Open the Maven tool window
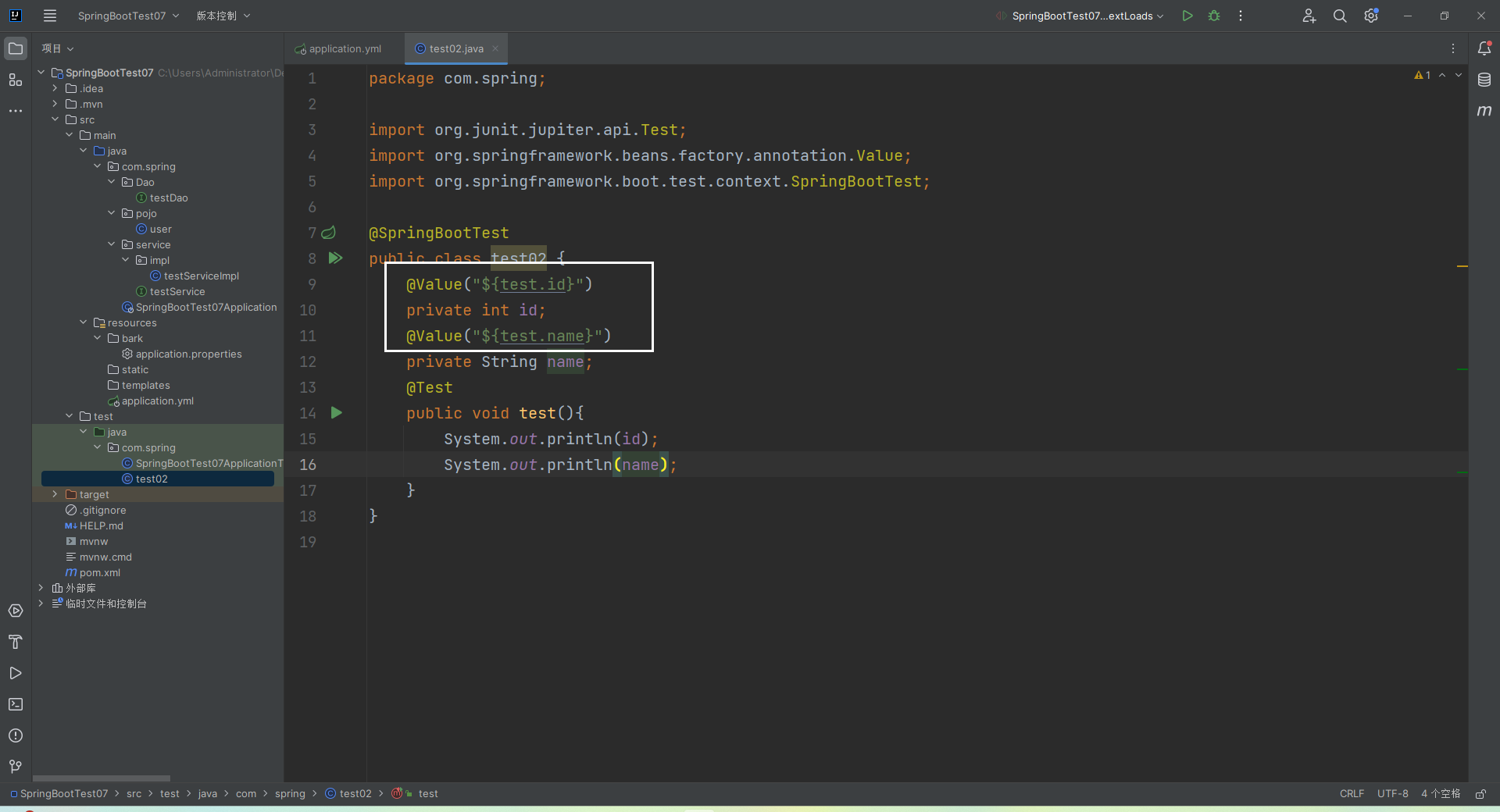 click(x=1484, y=111)
